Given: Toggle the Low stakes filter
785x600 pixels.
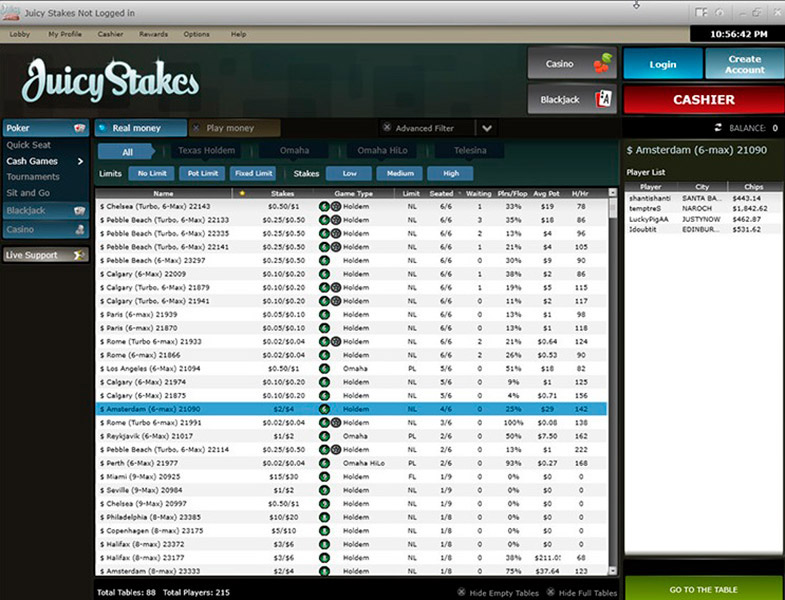Looking at the screenshot, I should (x=349, y=173).
